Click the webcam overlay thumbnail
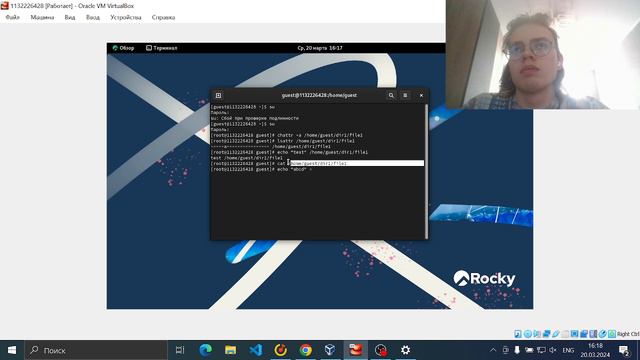 543,54
